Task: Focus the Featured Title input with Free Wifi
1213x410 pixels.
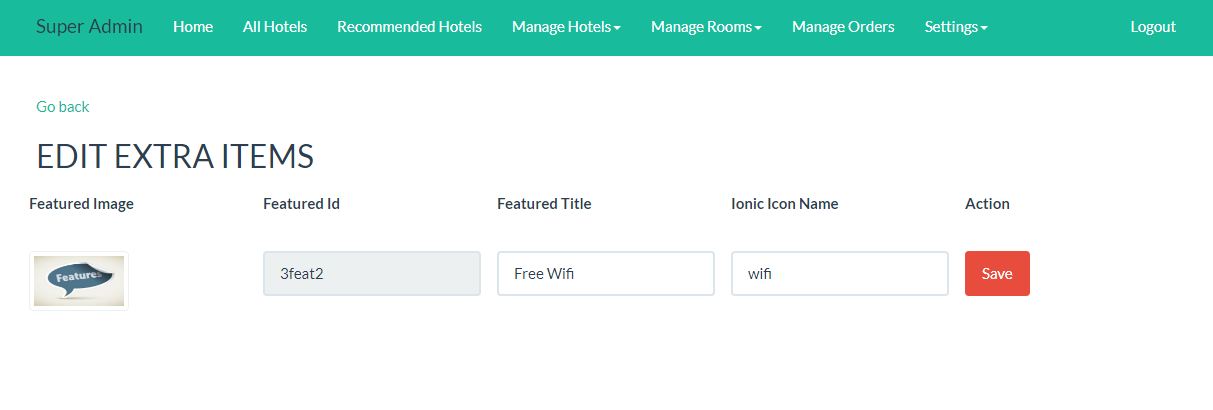Action: (606, 273)
